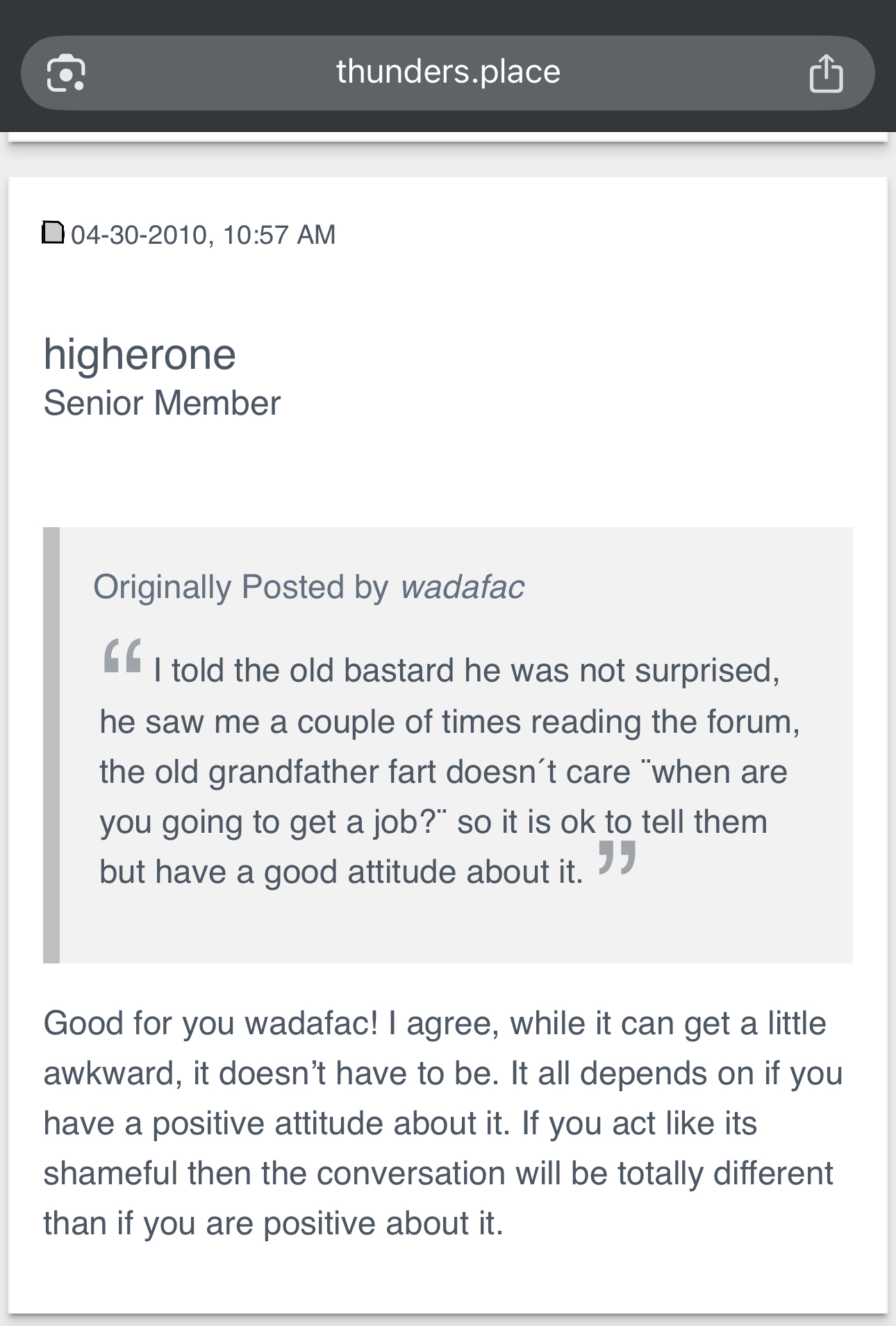Tap the Senior Member user title

[162, 403]
